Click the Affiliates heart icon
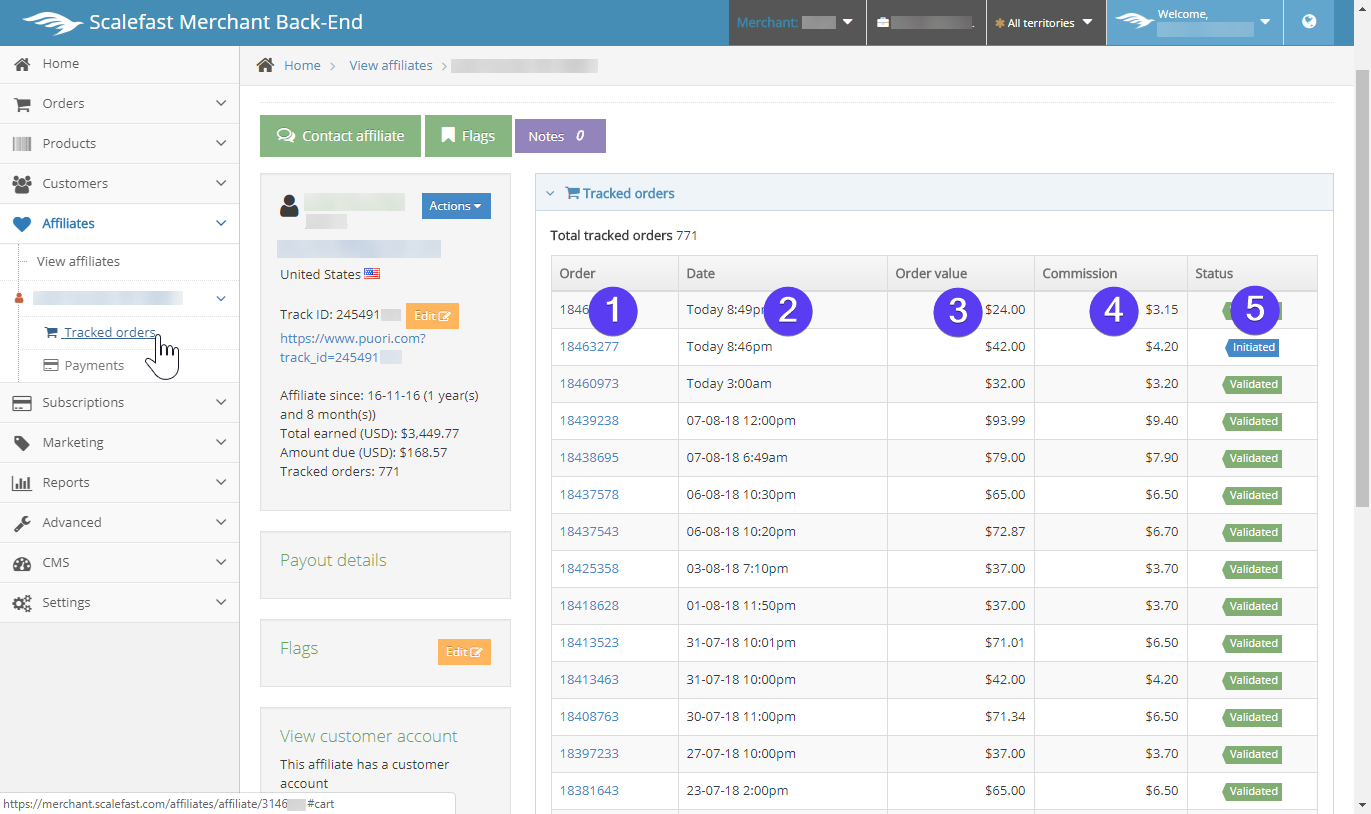Screen dimensions: 1371x814 [x=22, y=224]
